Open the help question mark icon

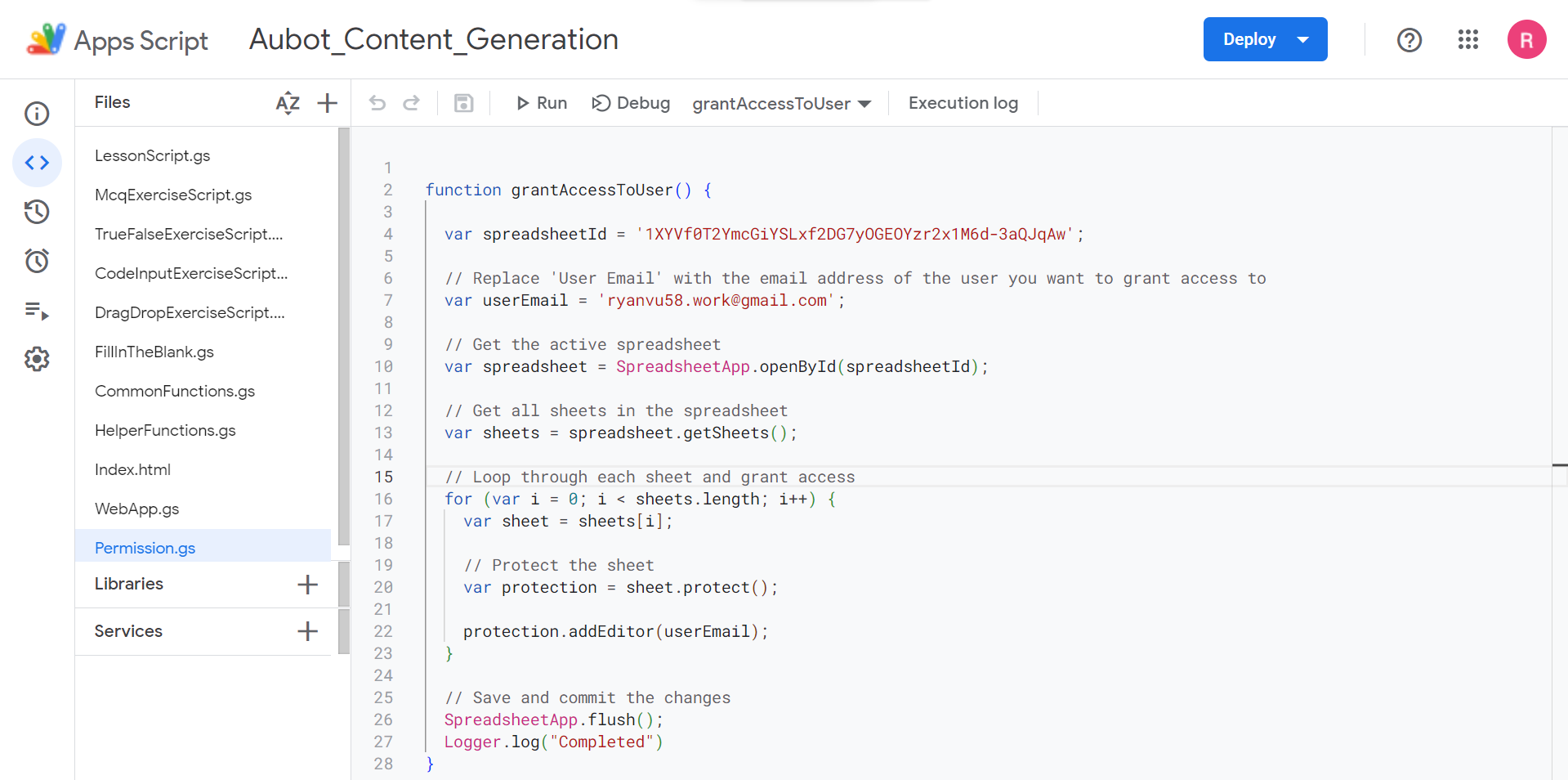(1409, 39)
